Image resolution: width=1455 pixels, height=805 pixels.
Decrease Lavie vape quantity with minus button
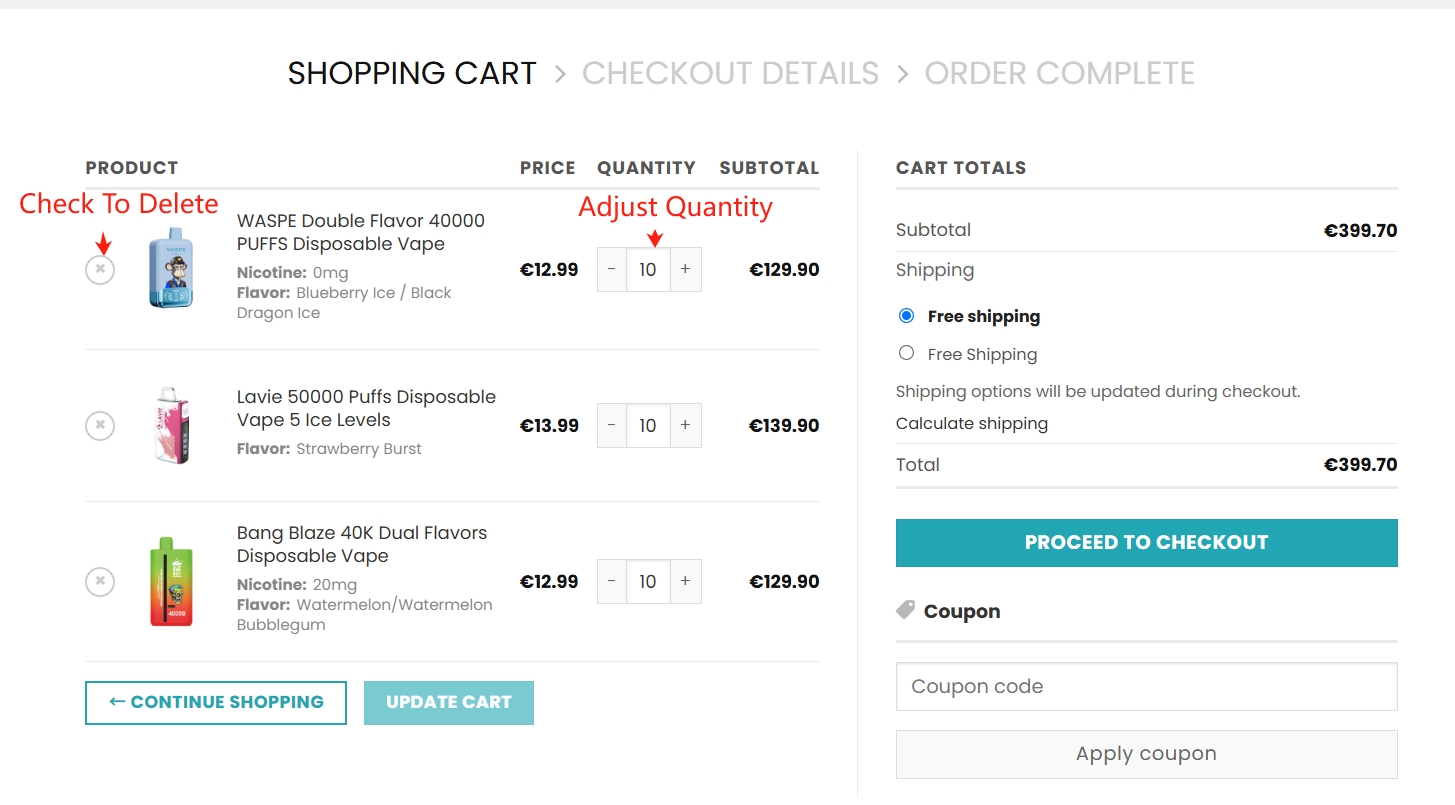[x=612, y=426]
